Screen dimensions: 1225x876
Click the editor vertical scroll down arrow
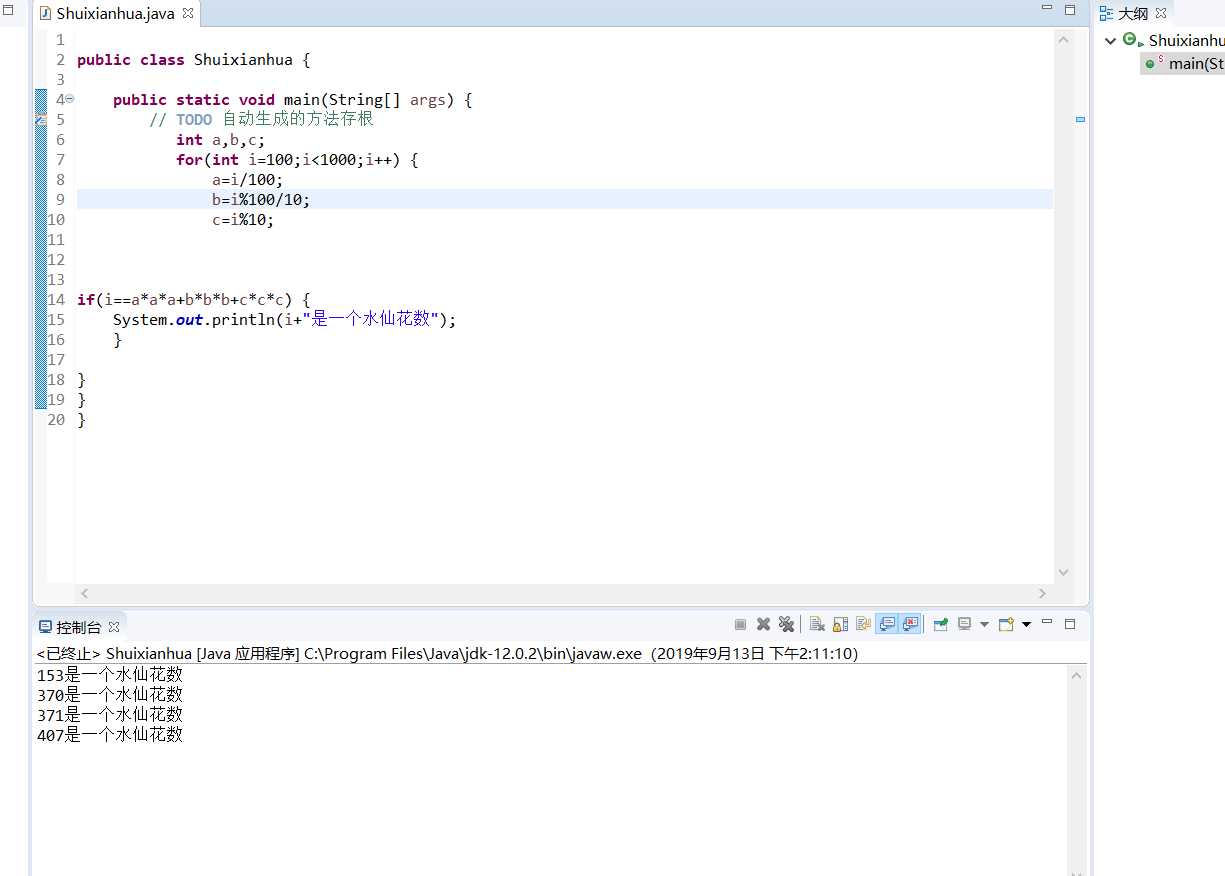tap(1063, 572)
